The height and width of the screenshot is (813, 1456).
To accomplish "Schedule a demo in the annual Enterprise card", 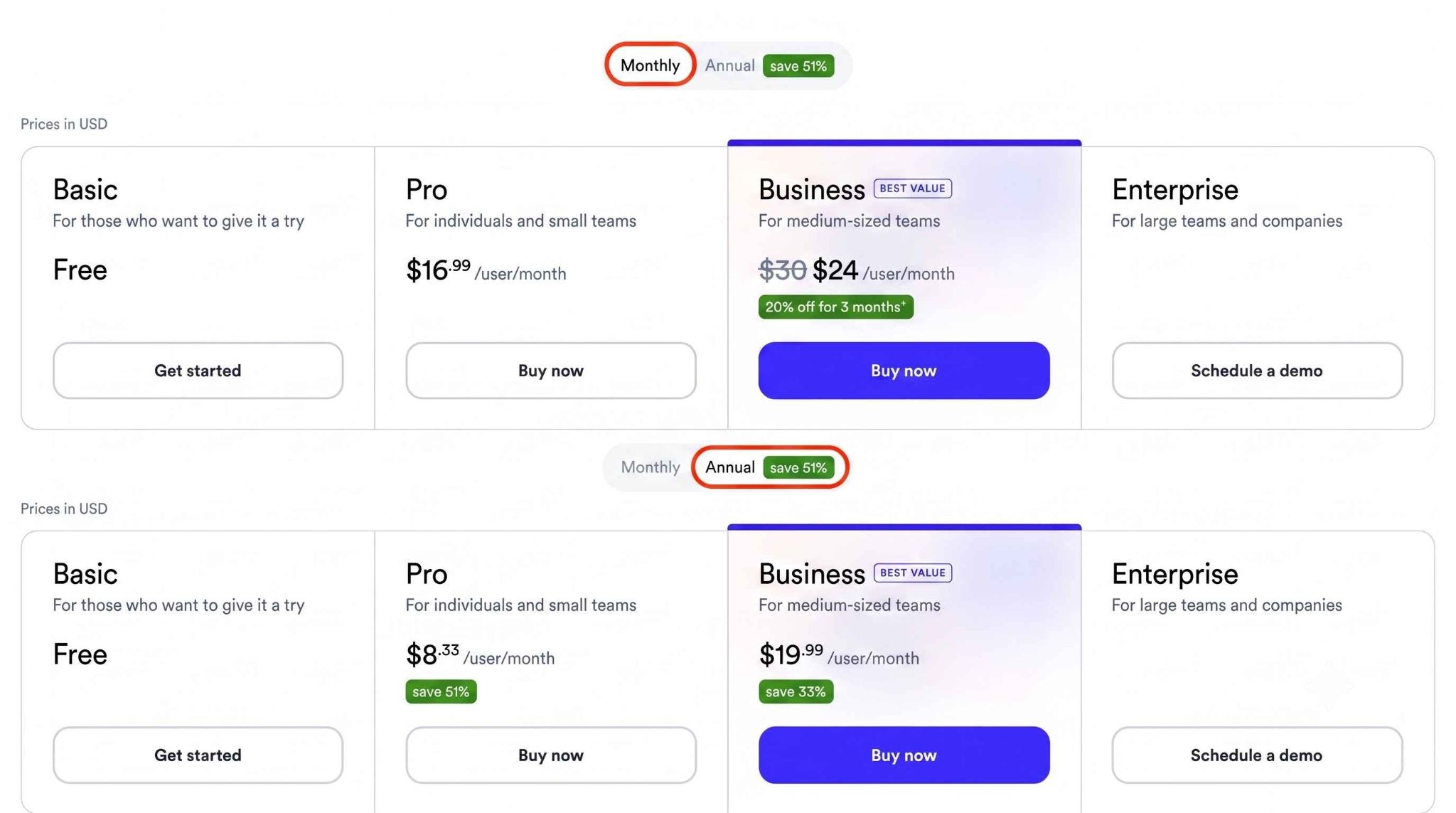I will [x=1257, y=755].
